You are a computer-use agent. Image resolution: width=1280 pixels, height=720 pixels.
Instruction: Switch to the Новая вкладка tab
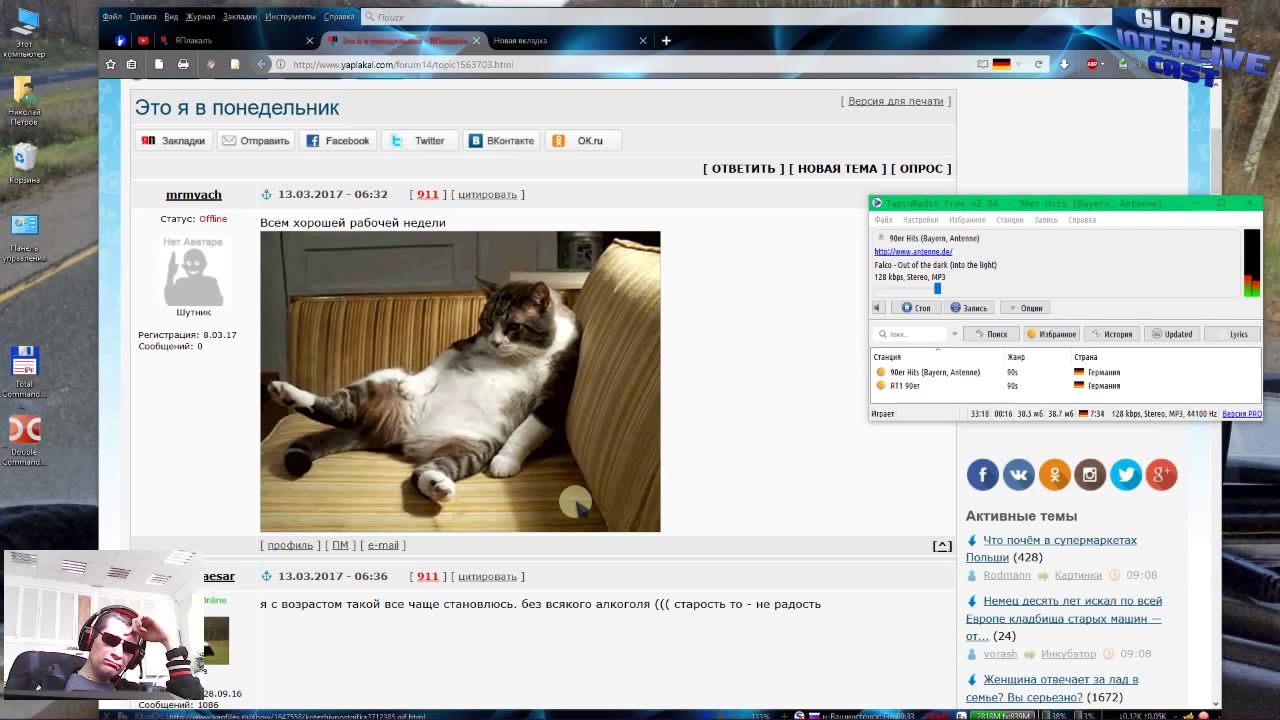[520, 40]
